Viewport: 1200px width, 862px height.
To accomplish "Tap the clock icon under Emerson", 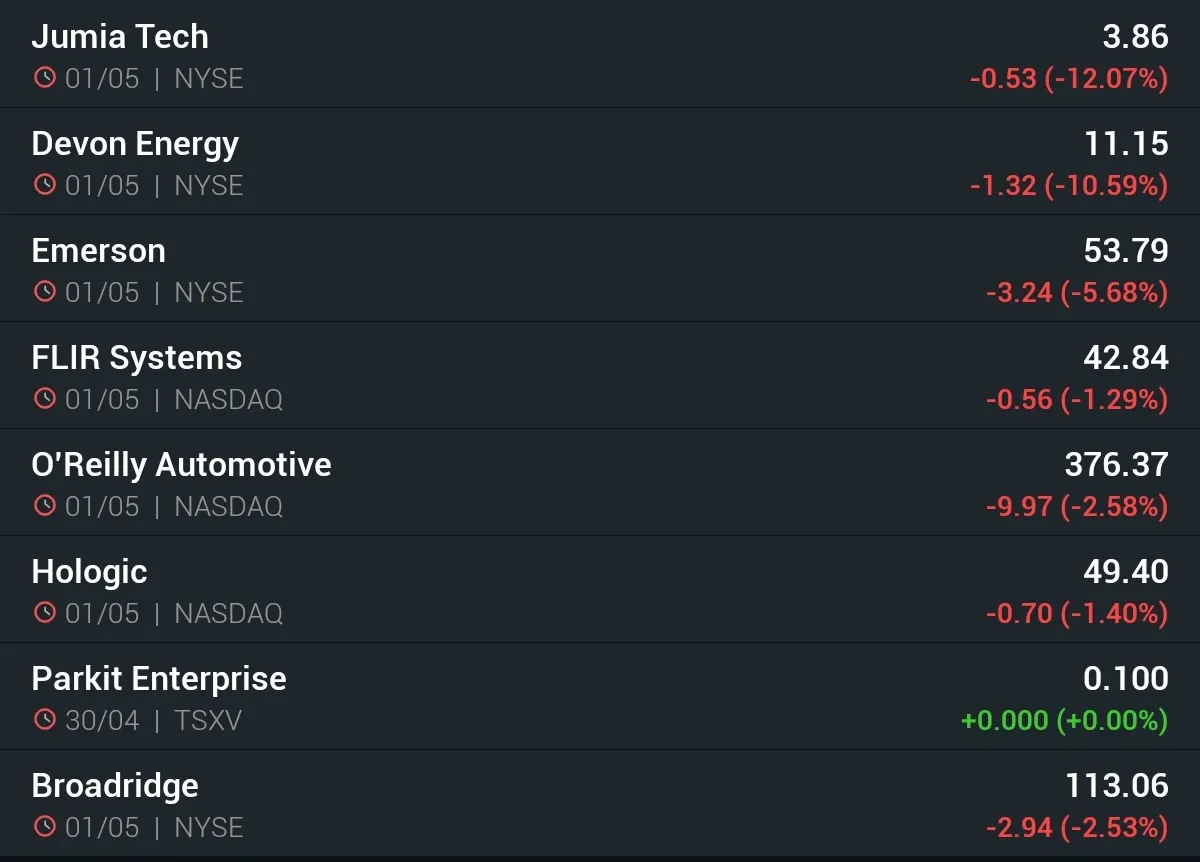I will click(45, 292).
